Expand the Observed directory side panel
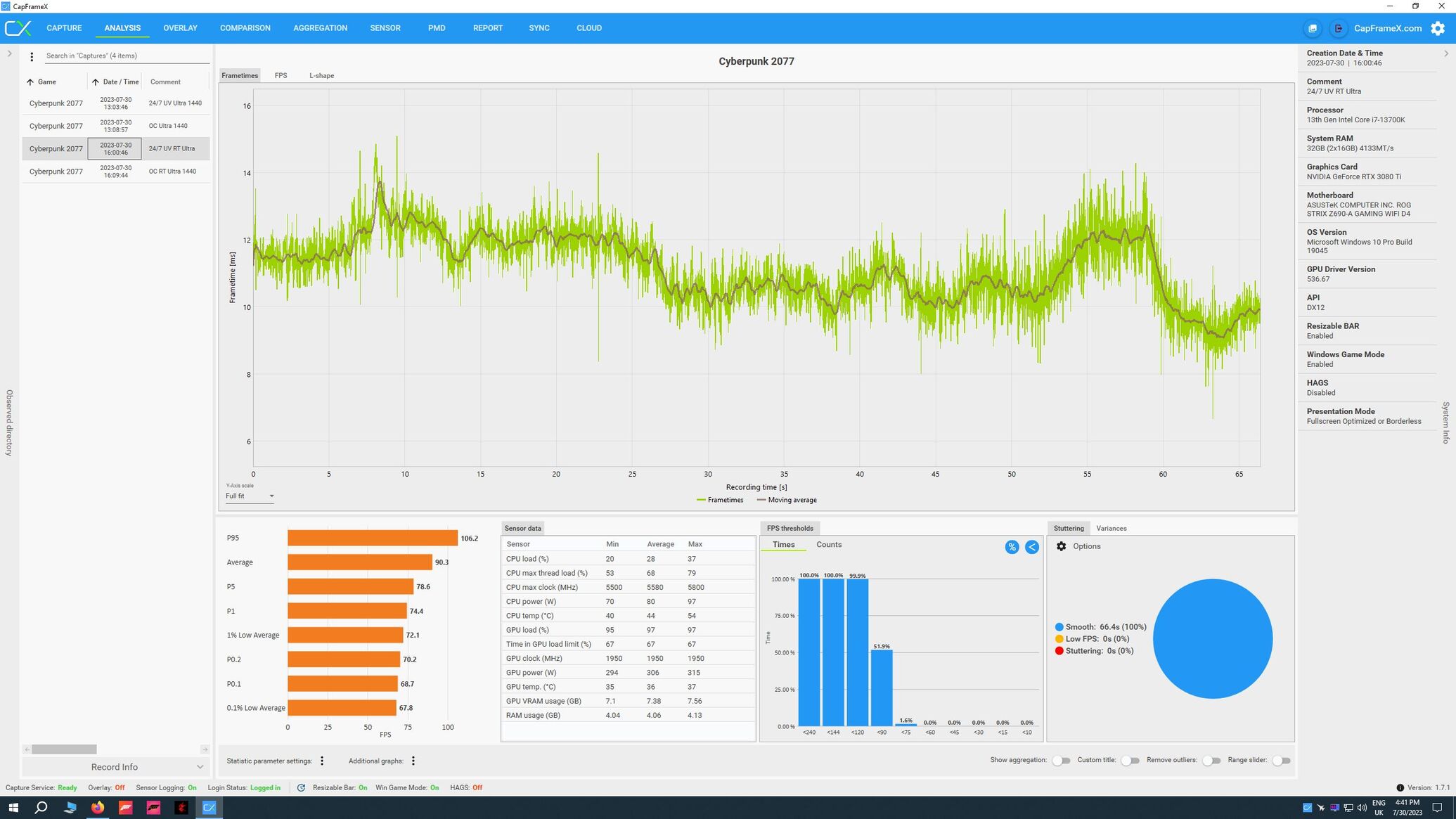Image resolution: width=1456 pixels, height=819 pixels. [x=9, y=53]
